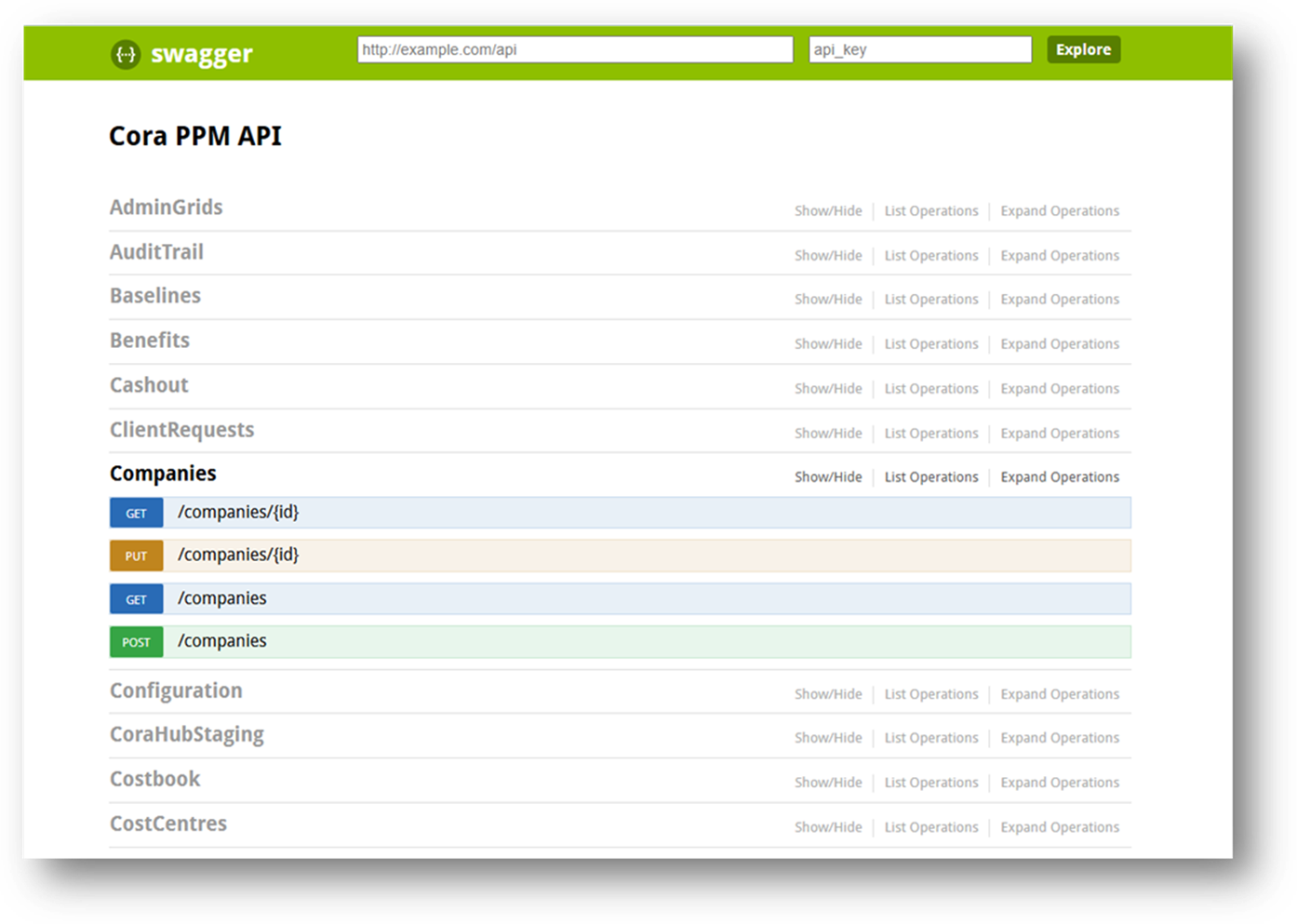Click the API URL input field
This screenshot has width=1297, height=924.
[x=575, y=49]
